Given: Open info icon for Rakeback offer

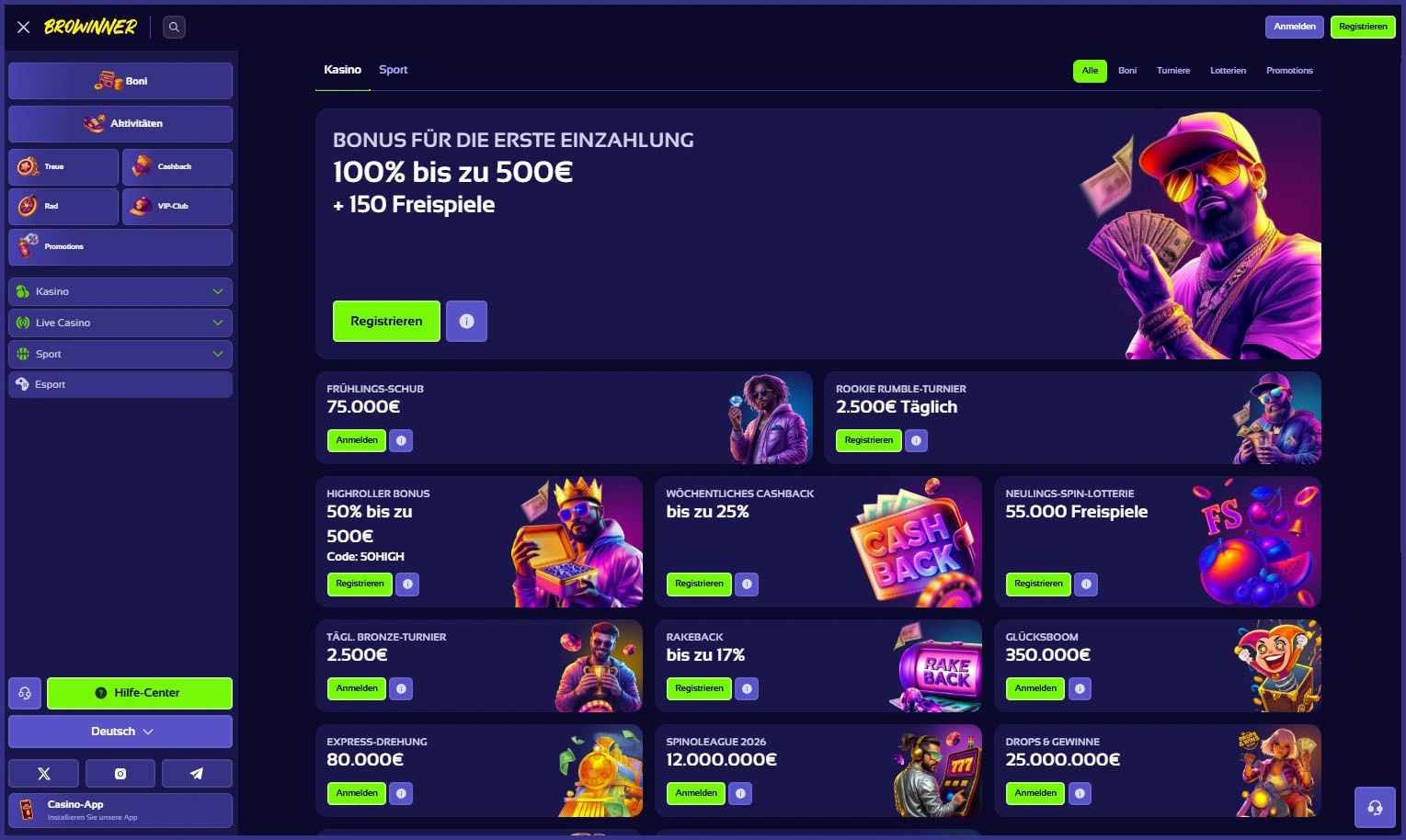Looking at the screenshot, I should coord(747,688).
